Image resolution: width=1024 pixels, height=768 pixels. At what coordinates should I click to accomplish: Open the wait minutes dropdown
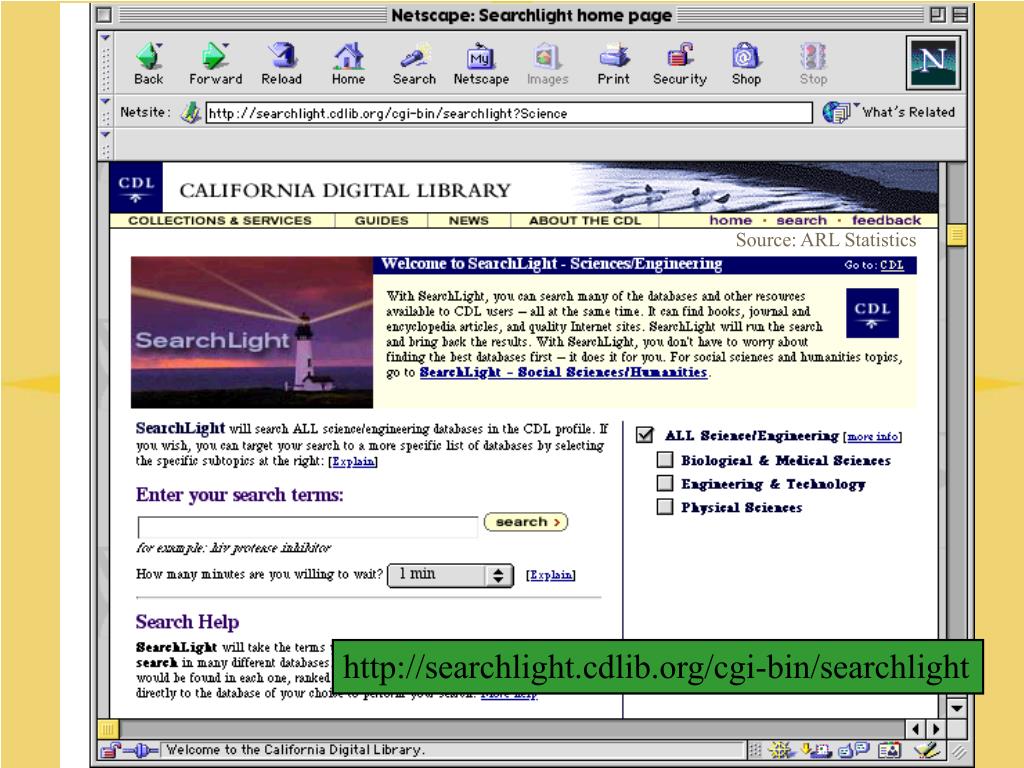pyautogui.click(x=451, y=575)
